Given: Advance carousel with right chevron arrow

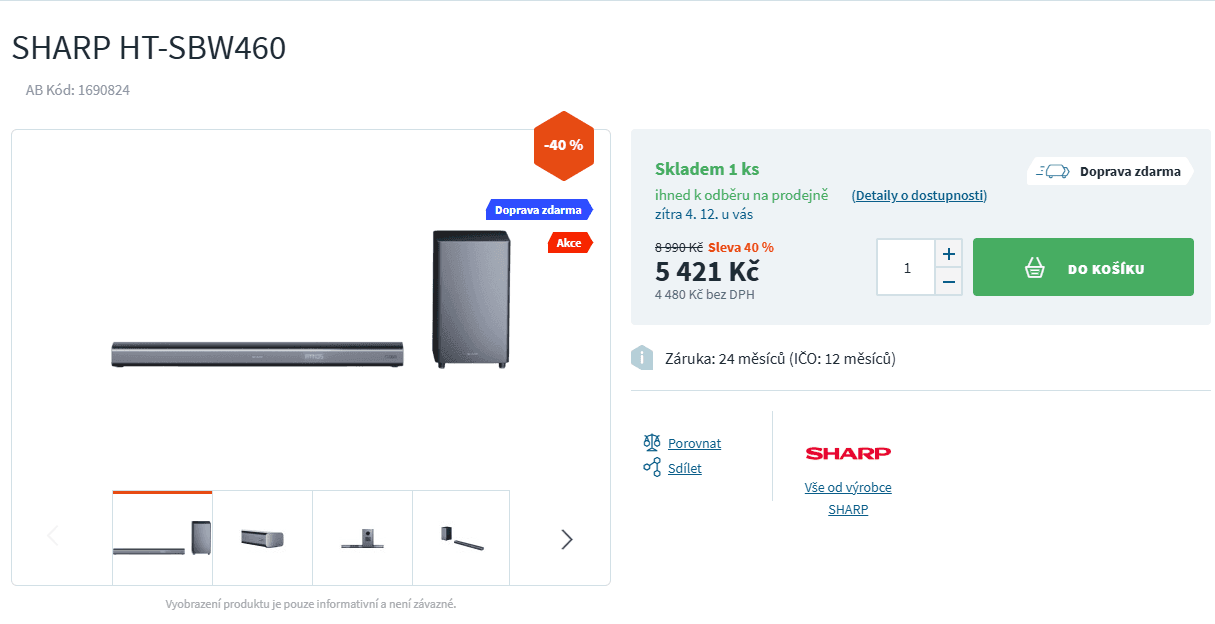Looking at the screenshot, I should point(566,539).
